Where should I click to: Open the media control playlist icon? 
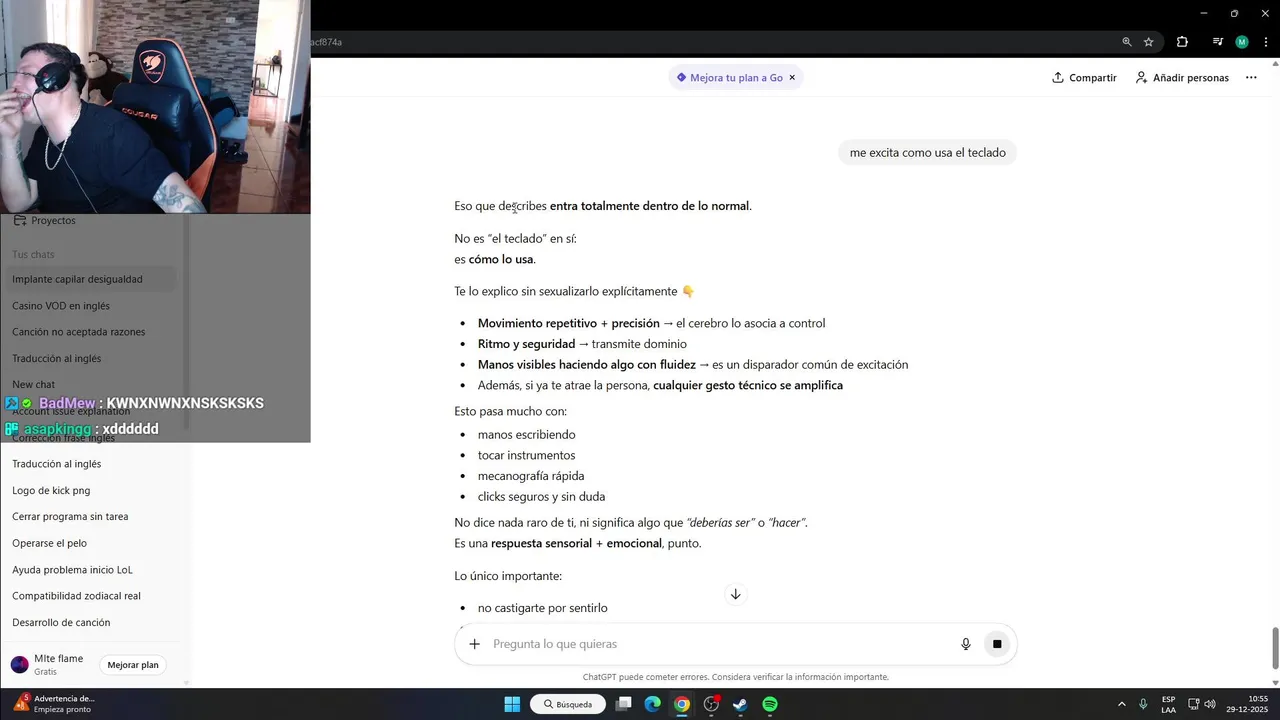pos(1217,42)
